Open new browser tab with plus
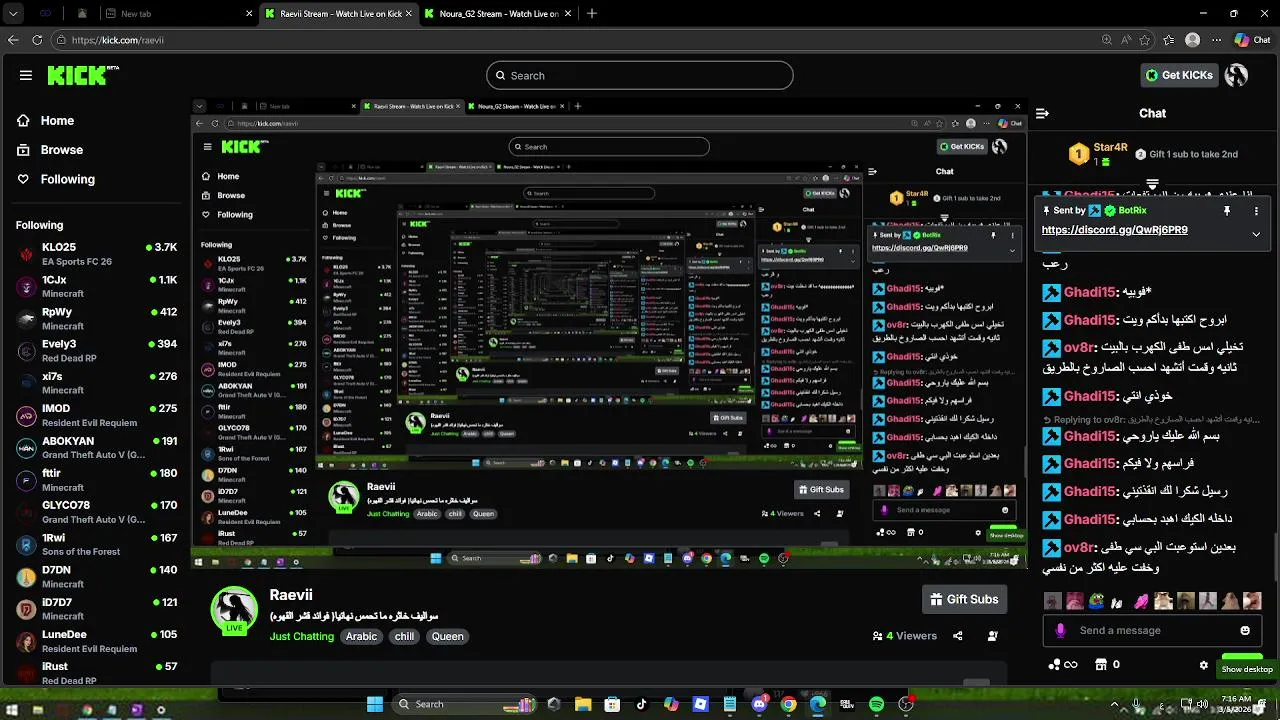This screenshot has height=720, width=1280. 592,14
